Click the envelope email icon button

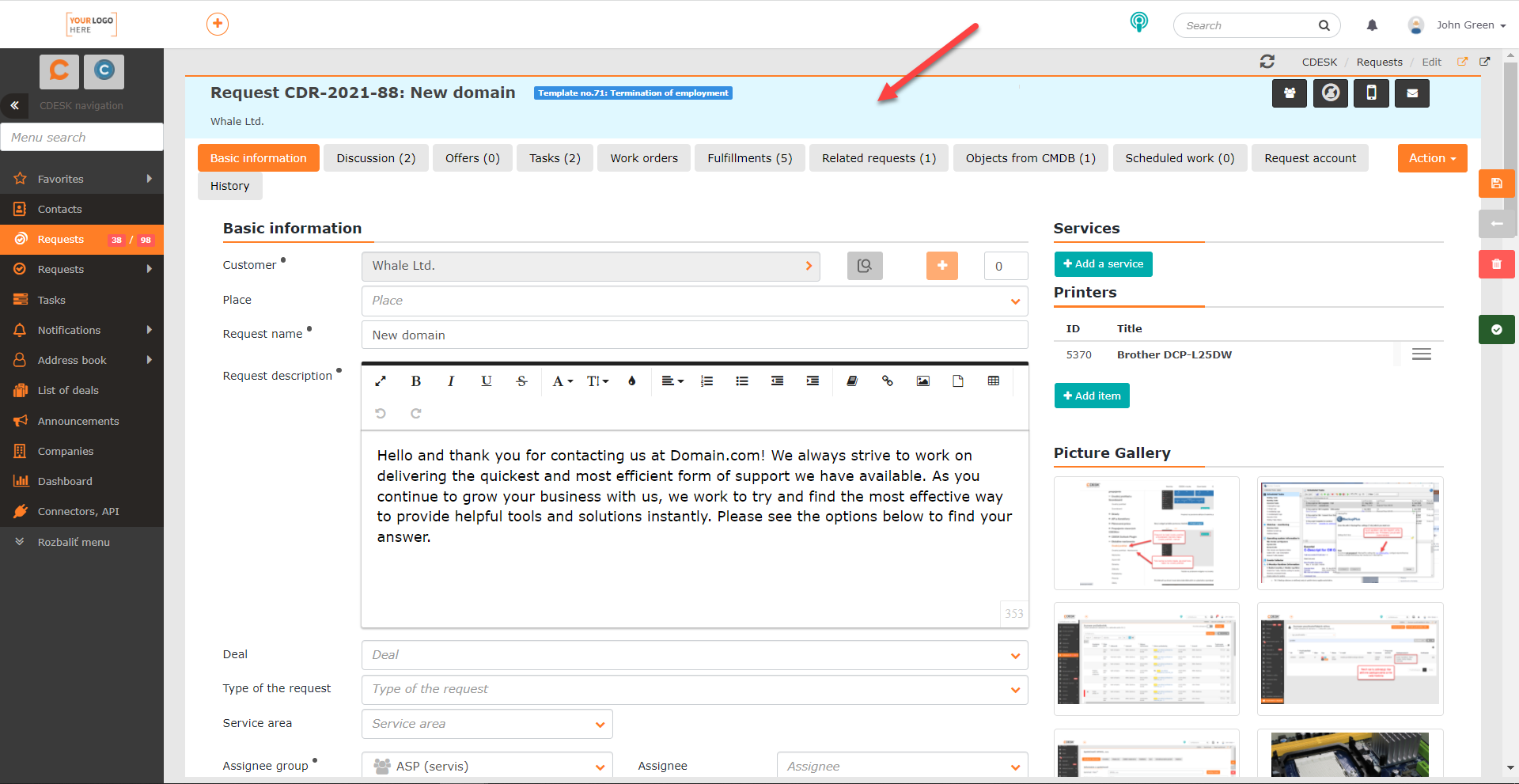pyautogui.click(x=1412, y=93)
